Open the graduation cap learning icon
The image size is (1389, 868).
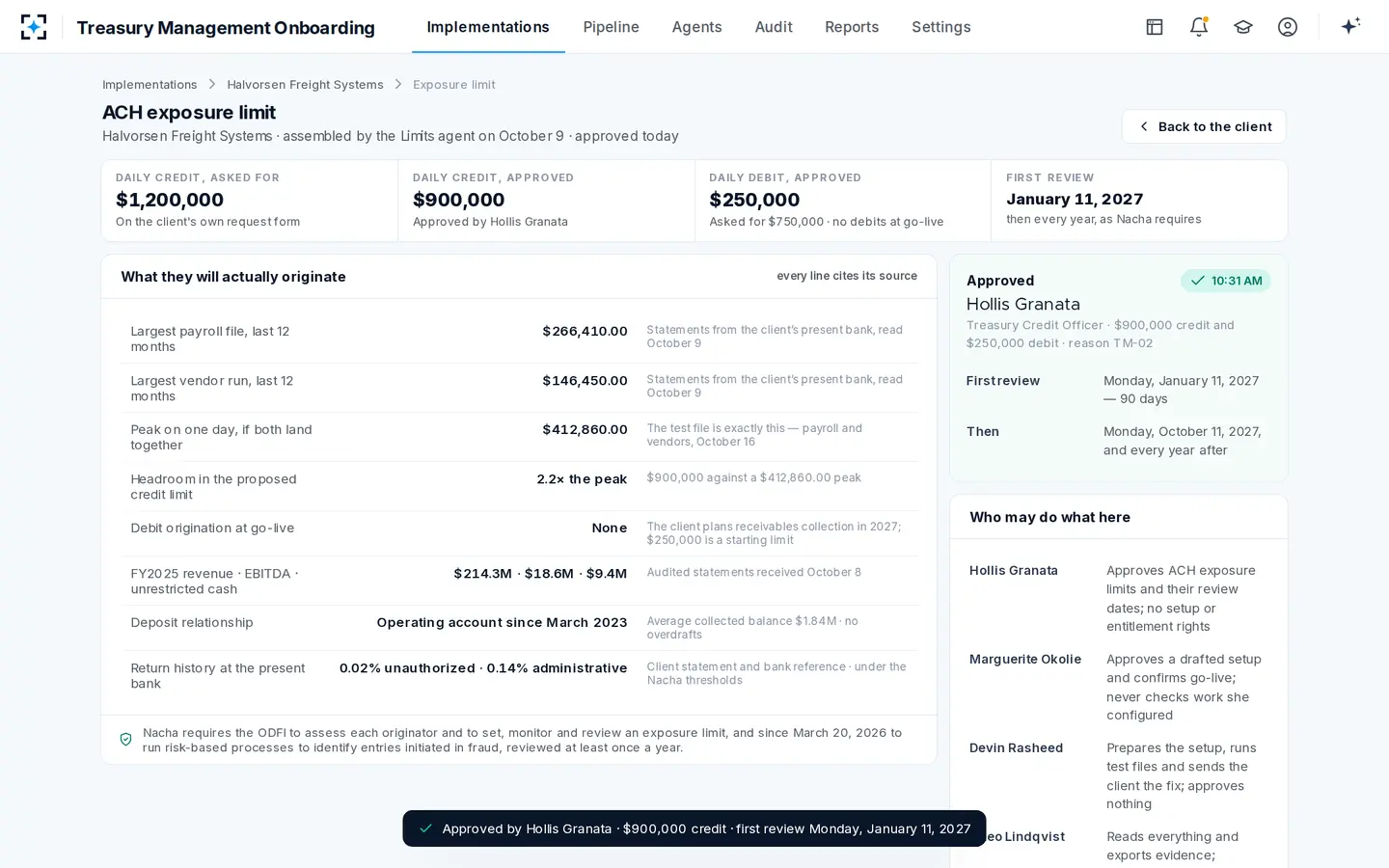tap(1243, 27)
